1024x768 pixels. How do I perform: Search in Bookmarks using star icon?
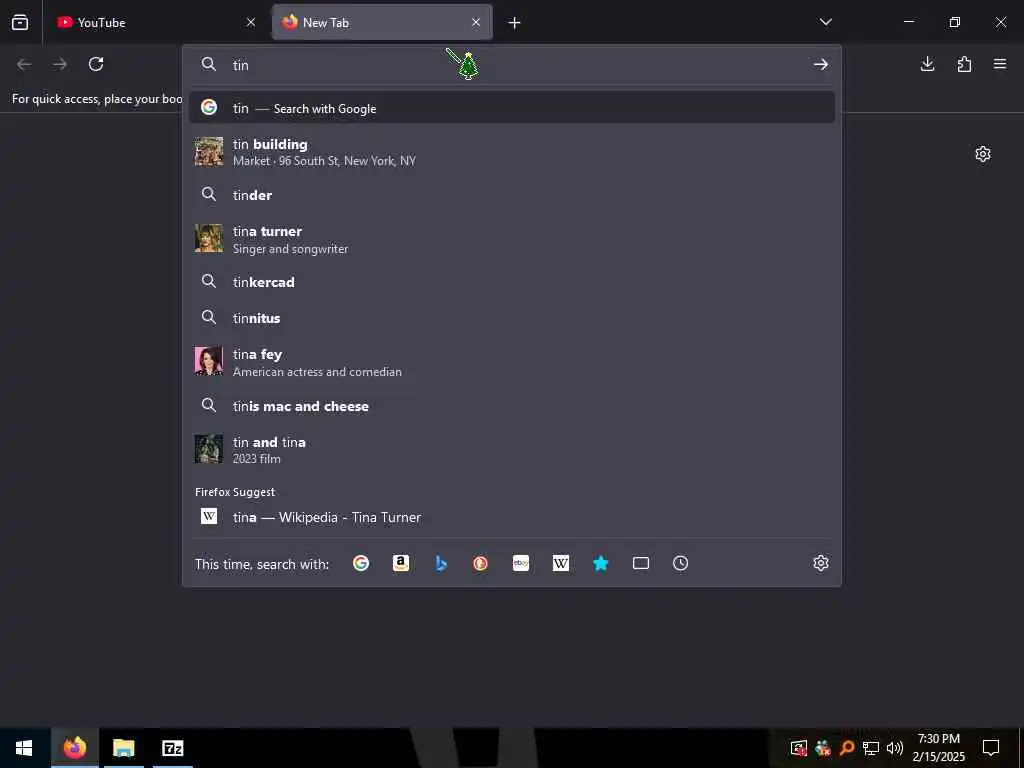point(601,563)
